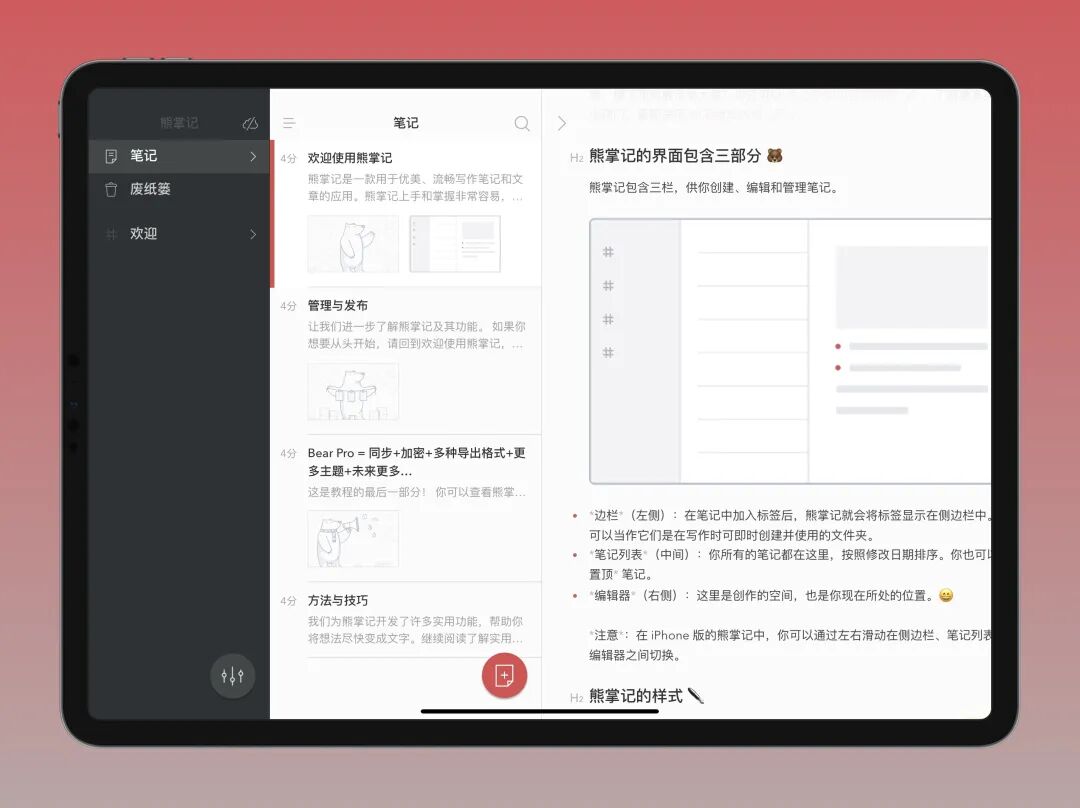The width and height of the screenshot is (1080, 808).
Task: Open note search magnifier
Action: pos(522,123)
